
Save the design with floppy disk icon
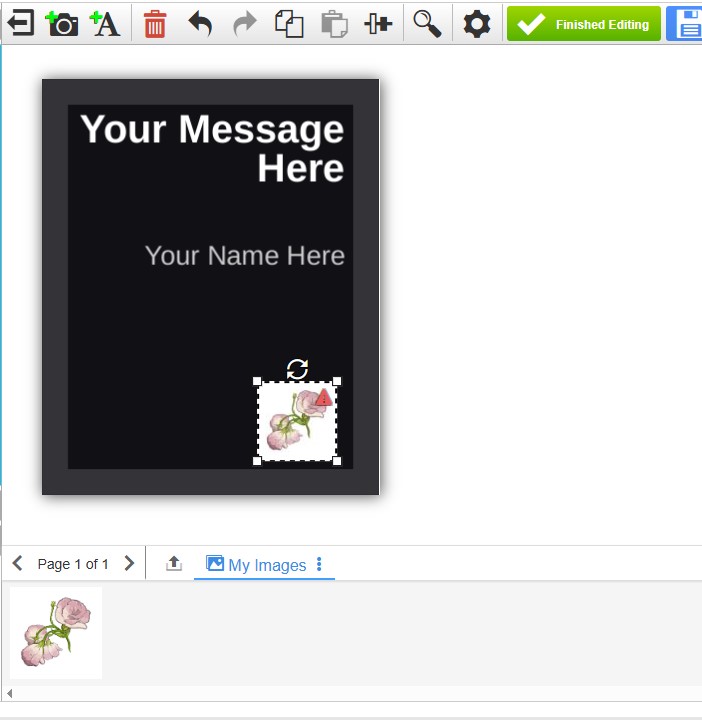coord(686,24)
